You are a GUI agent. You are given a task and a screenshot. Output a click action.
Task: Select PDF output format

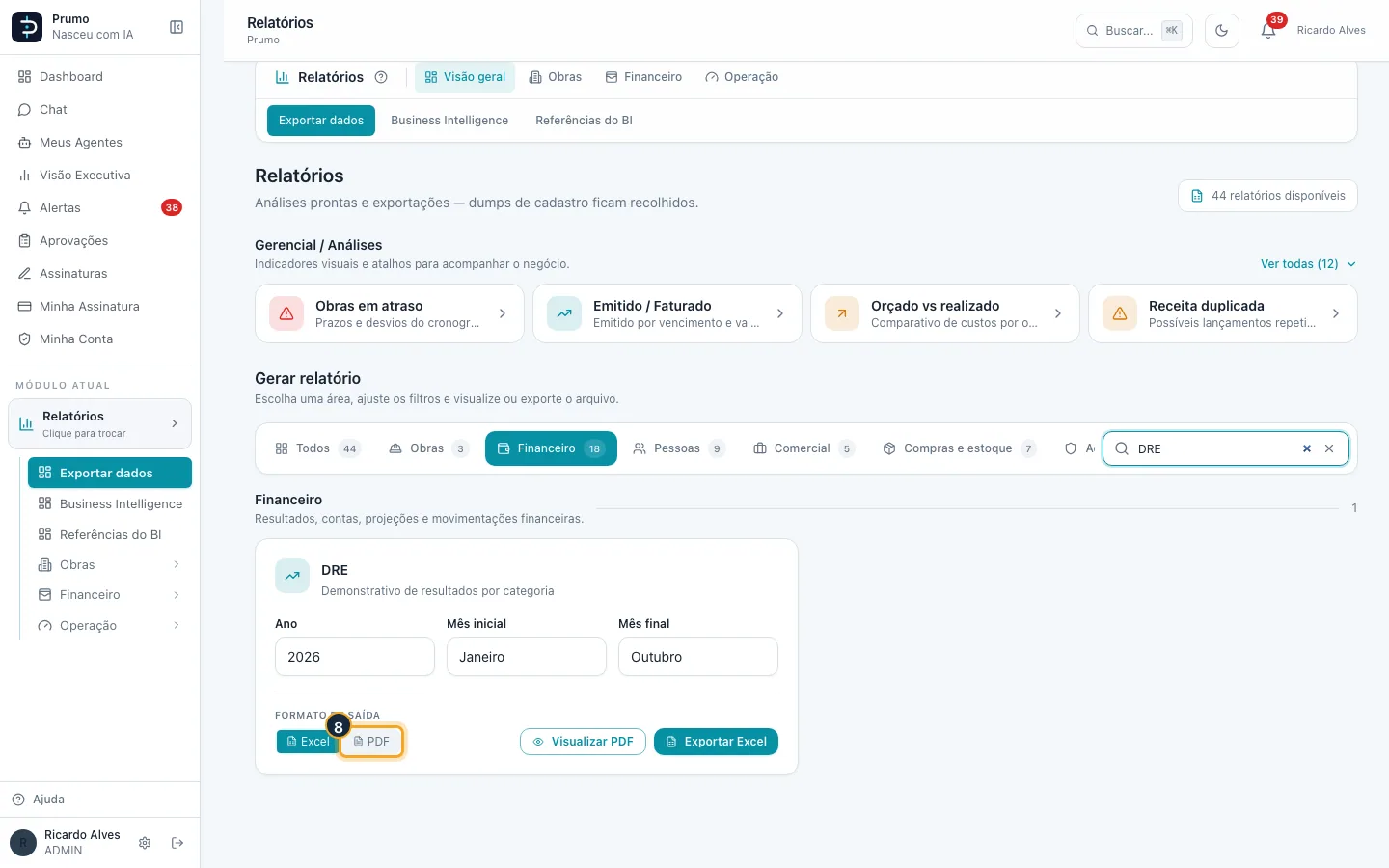tap(371, 742)
